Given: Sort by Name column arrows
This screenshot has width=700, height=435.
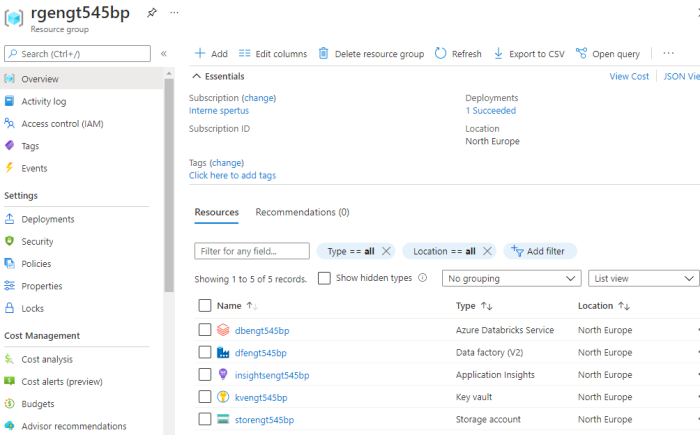Looking at the screenshot, I should (x=252, y=306).
